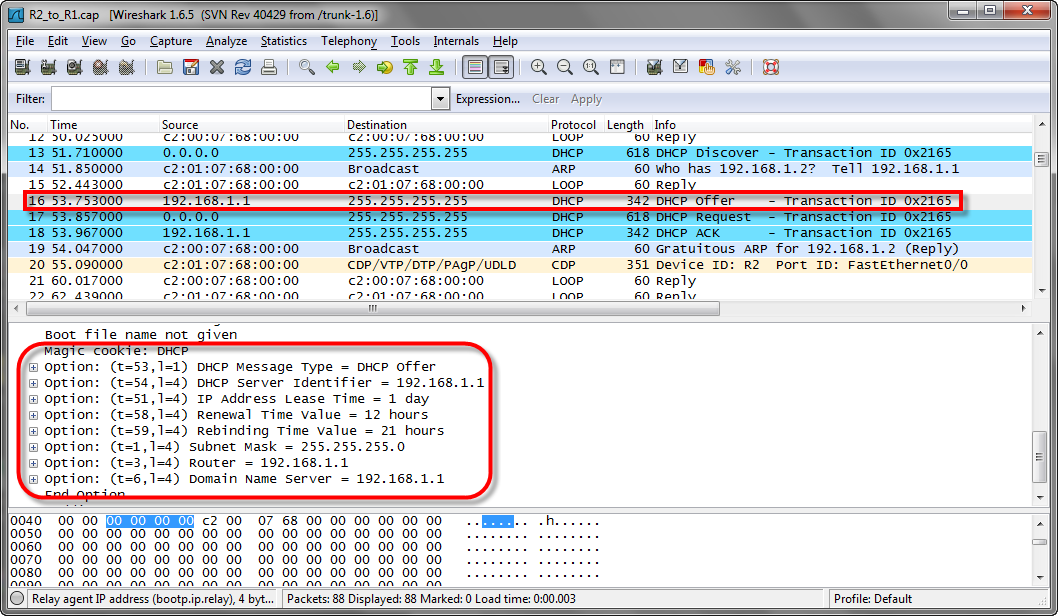Click the Apply filter button
1058x616 pixels.
pyautogui.click(x=586, y=99)
